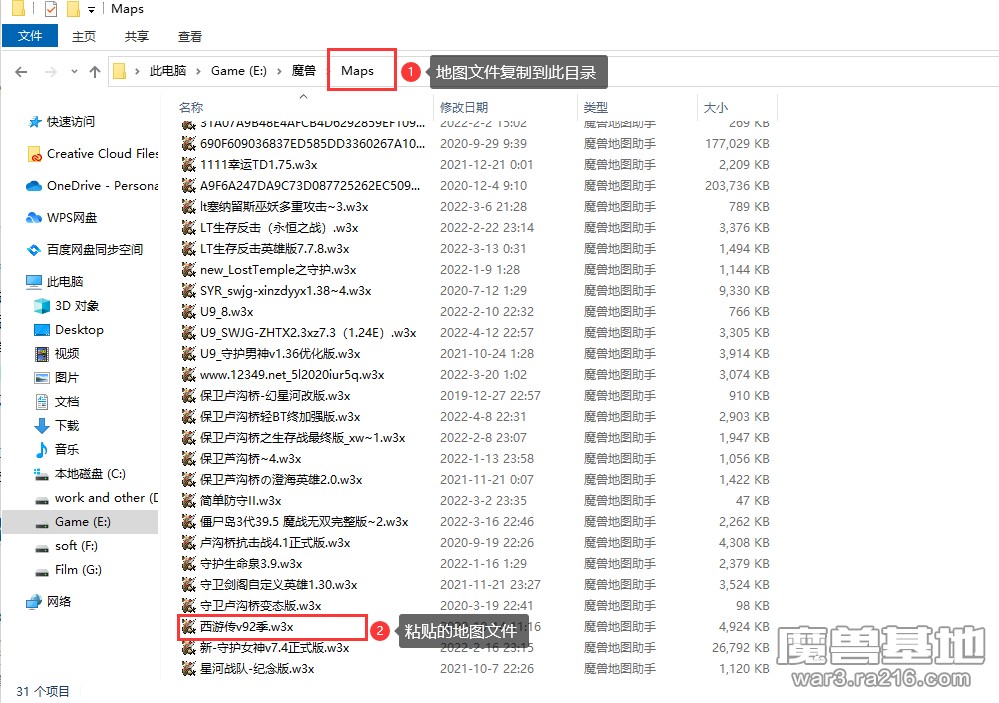
Task: Open 百度网盘同步空间 in sidebar
Action: coord(94,250)
